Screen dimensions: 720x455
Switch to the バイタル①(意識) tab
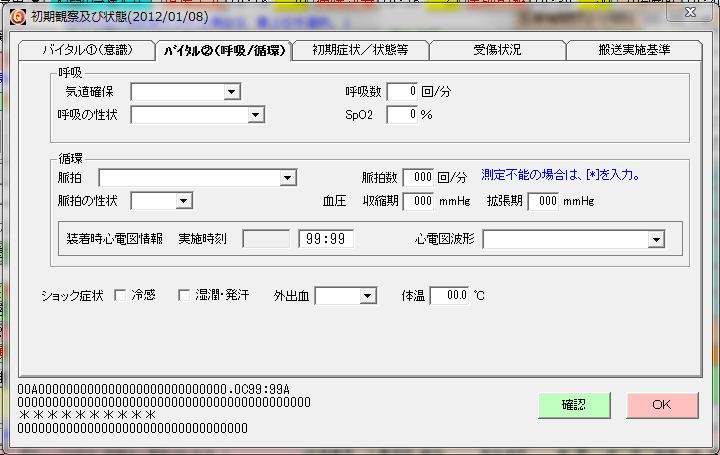click(86, 51)
